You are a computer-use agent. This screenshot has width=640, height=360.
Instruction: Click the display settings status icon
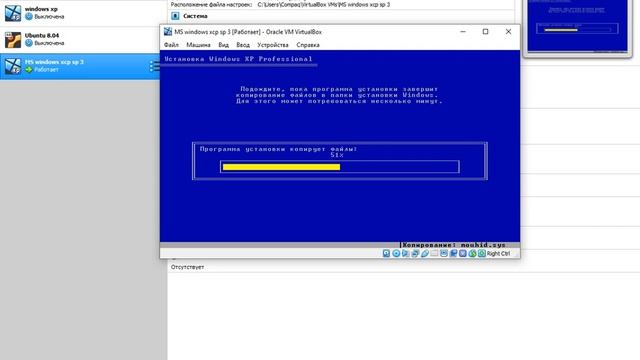444,253
